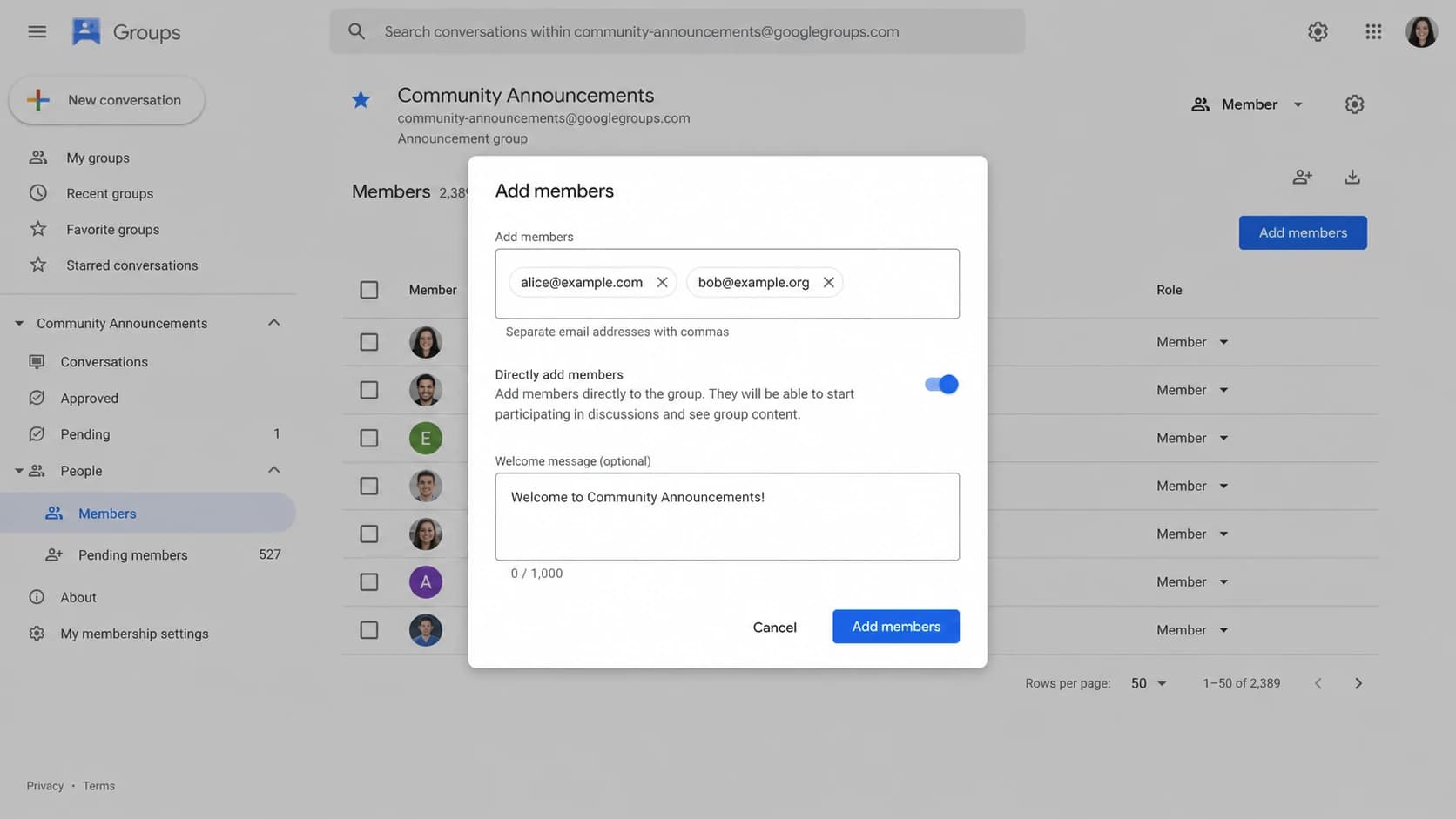The image size is (1456, 819).
Task: Check the fifth member row checkbox
Action: point(369,534)
